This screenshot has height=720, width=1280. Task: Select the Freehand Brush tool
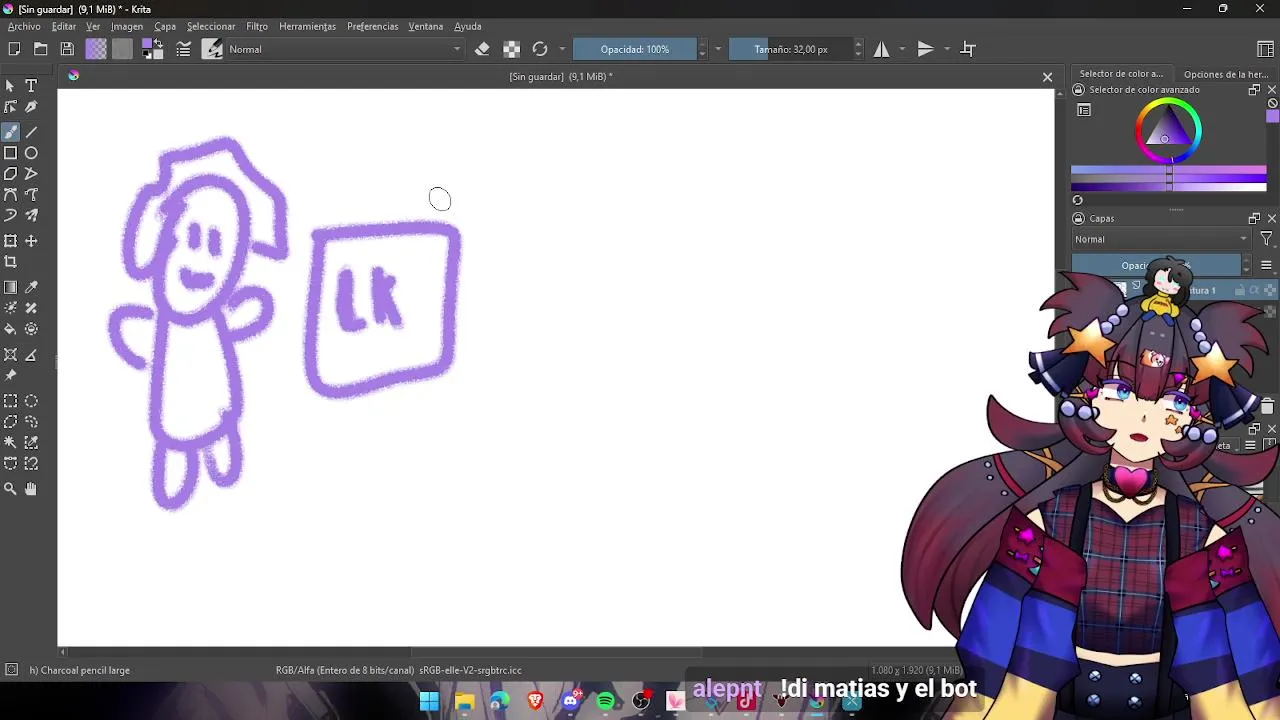(x=10, y=132)
